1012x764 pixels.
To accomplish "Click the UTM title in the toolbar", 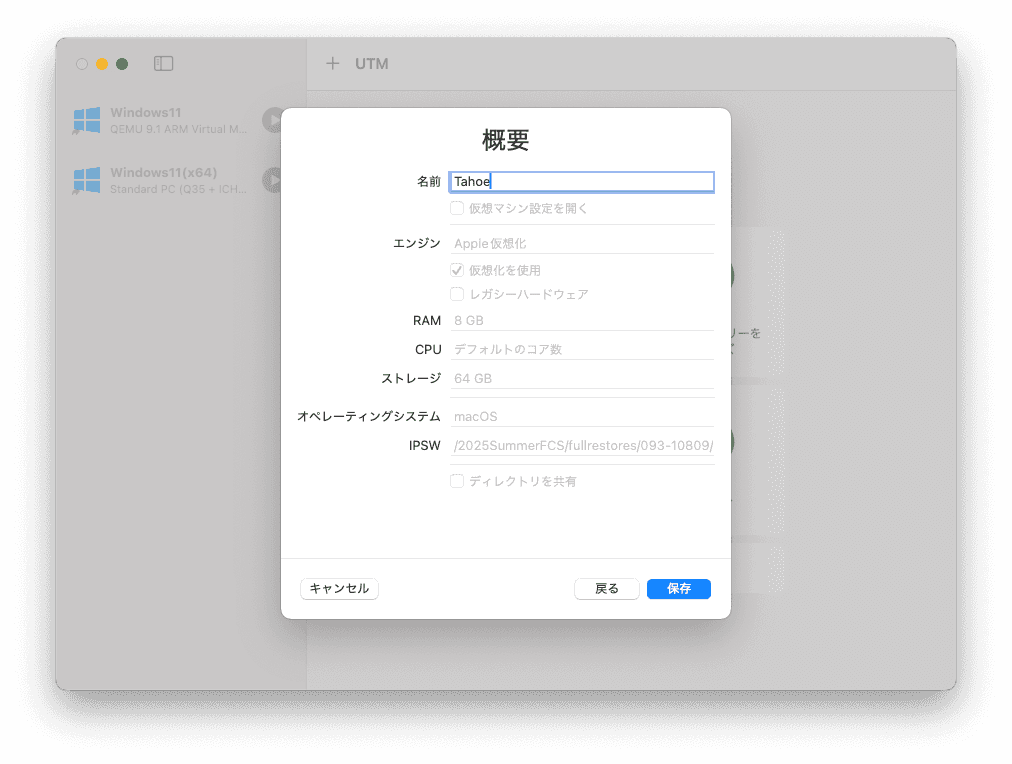I will click(372, 64).
